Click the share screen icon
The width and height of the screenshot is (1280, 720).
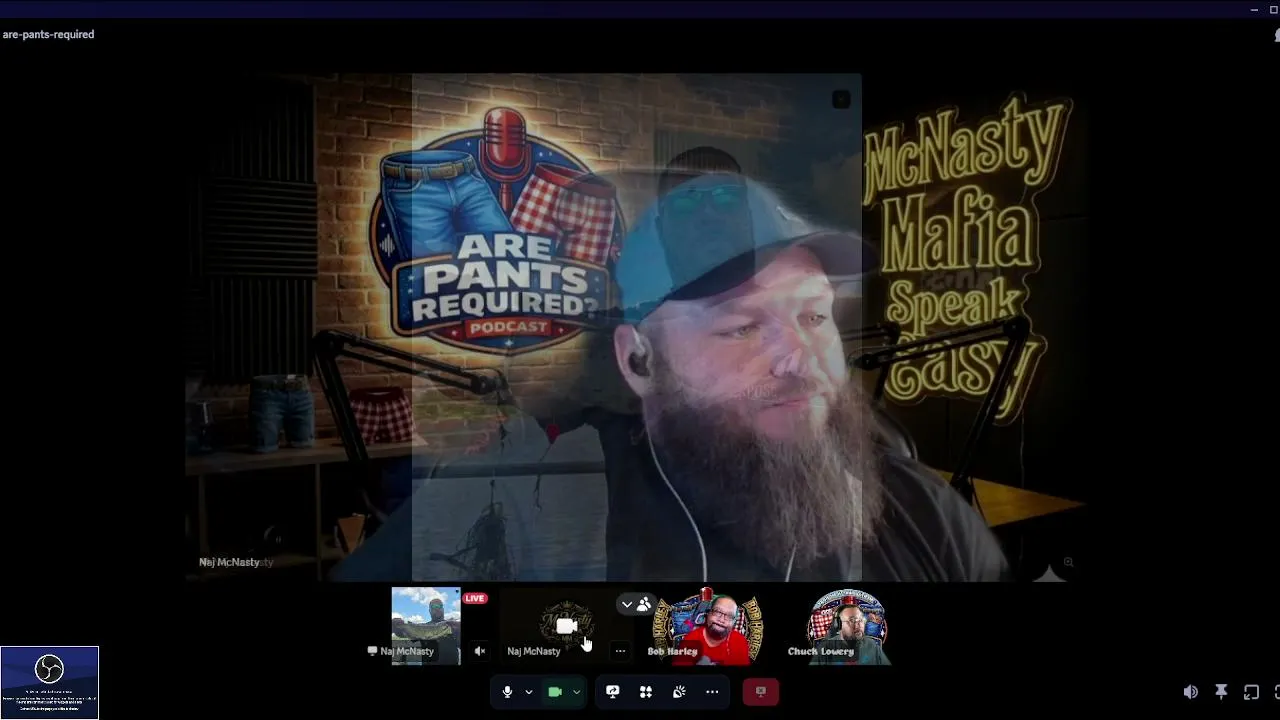tap(613, 692)
